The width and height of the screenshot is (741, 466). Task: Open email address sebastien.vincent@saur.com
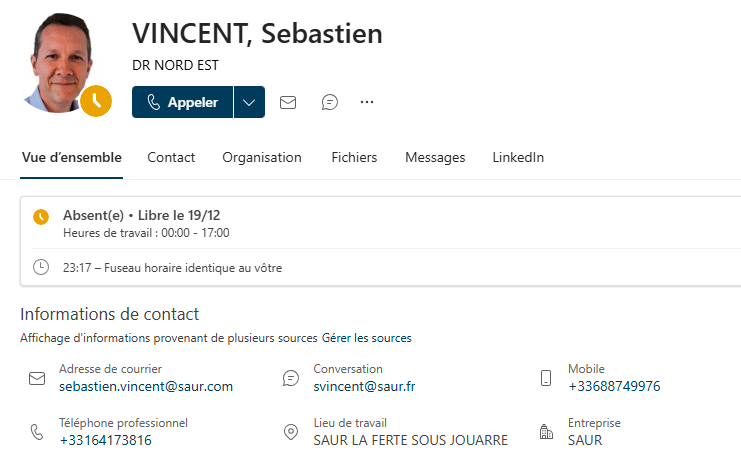tap(146, 386)
